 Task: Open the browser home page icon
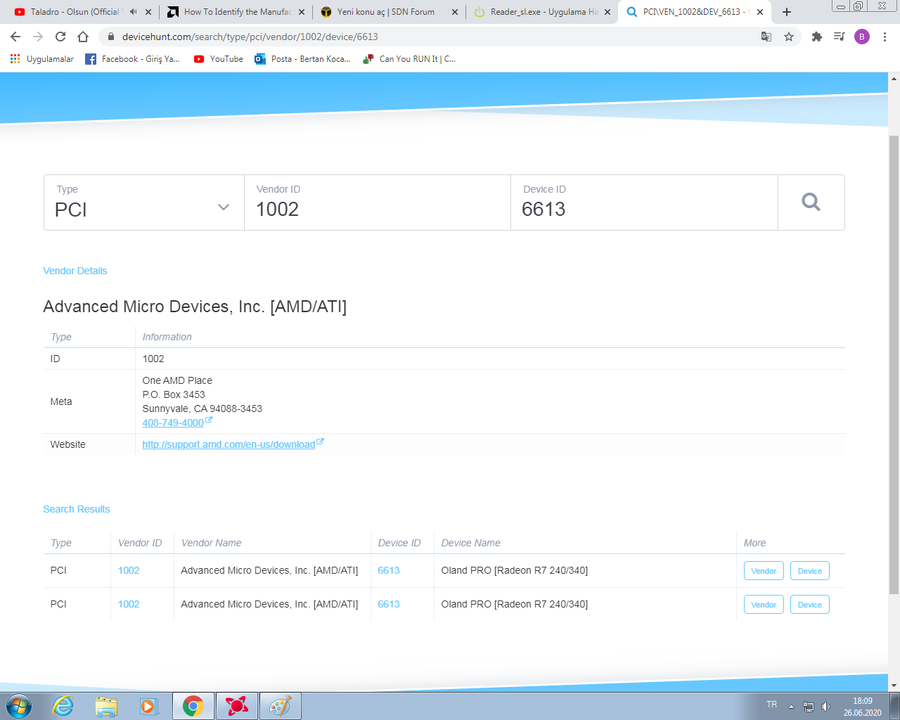coord(83,37)
